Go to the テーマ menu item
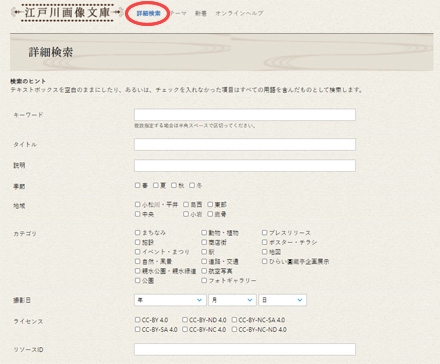Screen dimensions: 440x364 178,13
